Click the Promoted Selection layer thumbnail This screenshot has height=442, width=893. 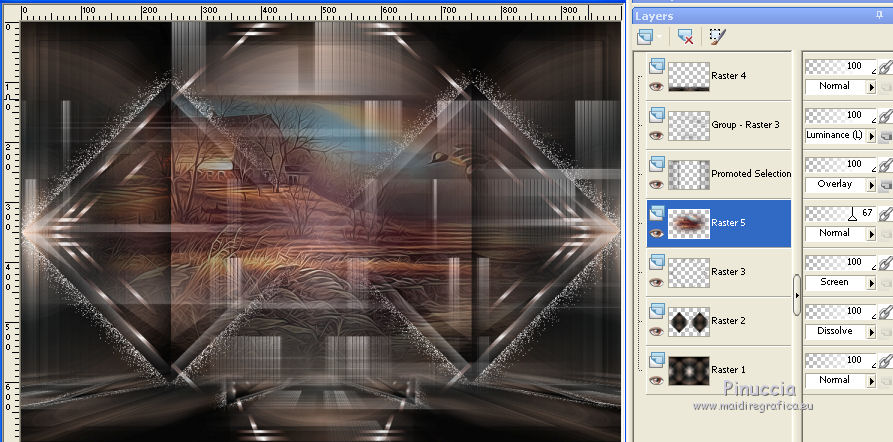(x=689, y=175)
